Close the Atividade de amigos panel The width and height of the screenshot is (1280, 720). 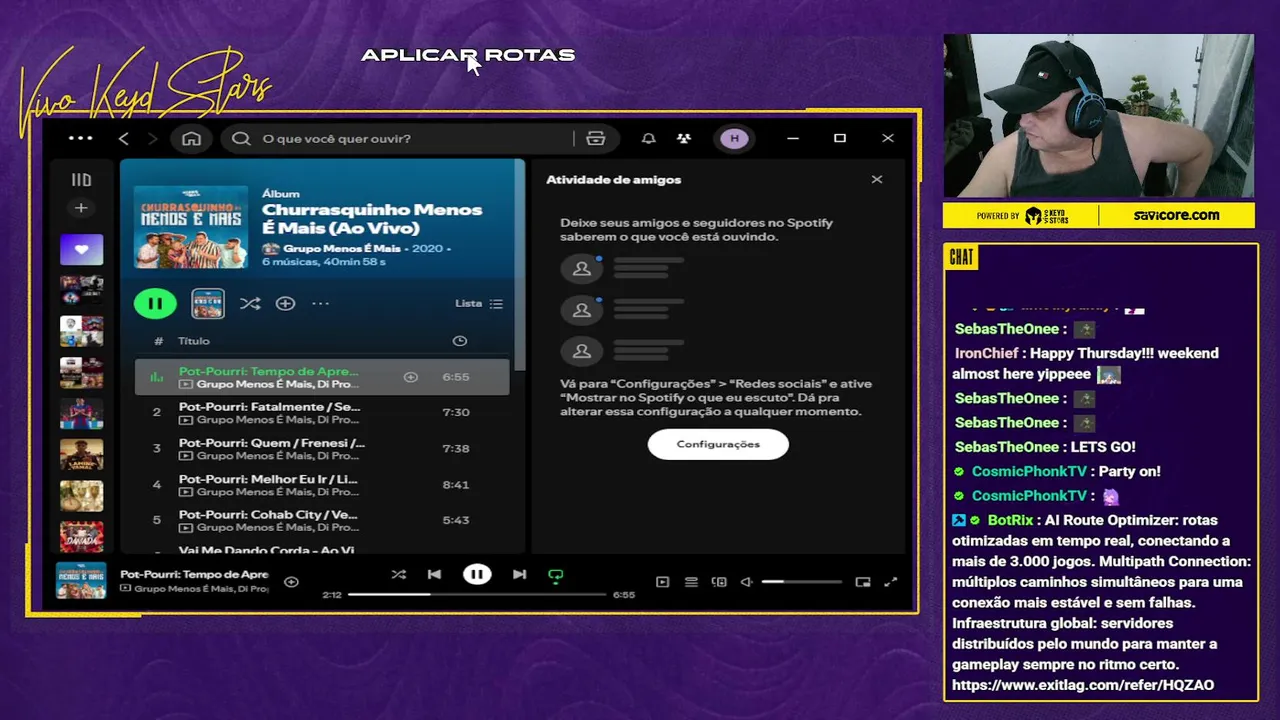point(877,179)
